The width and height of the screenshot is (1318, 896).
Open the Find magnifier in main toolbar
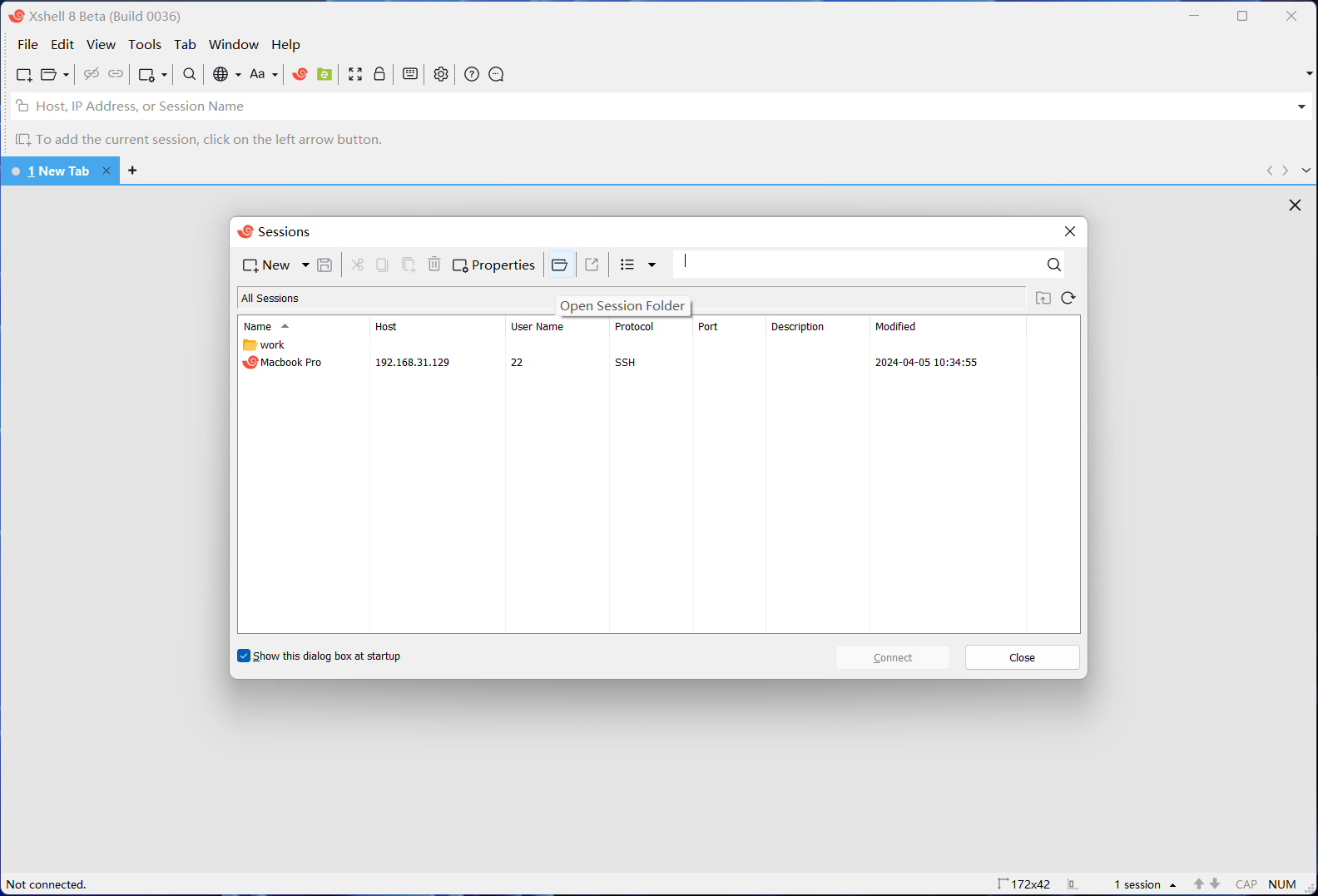coord(190,74)
